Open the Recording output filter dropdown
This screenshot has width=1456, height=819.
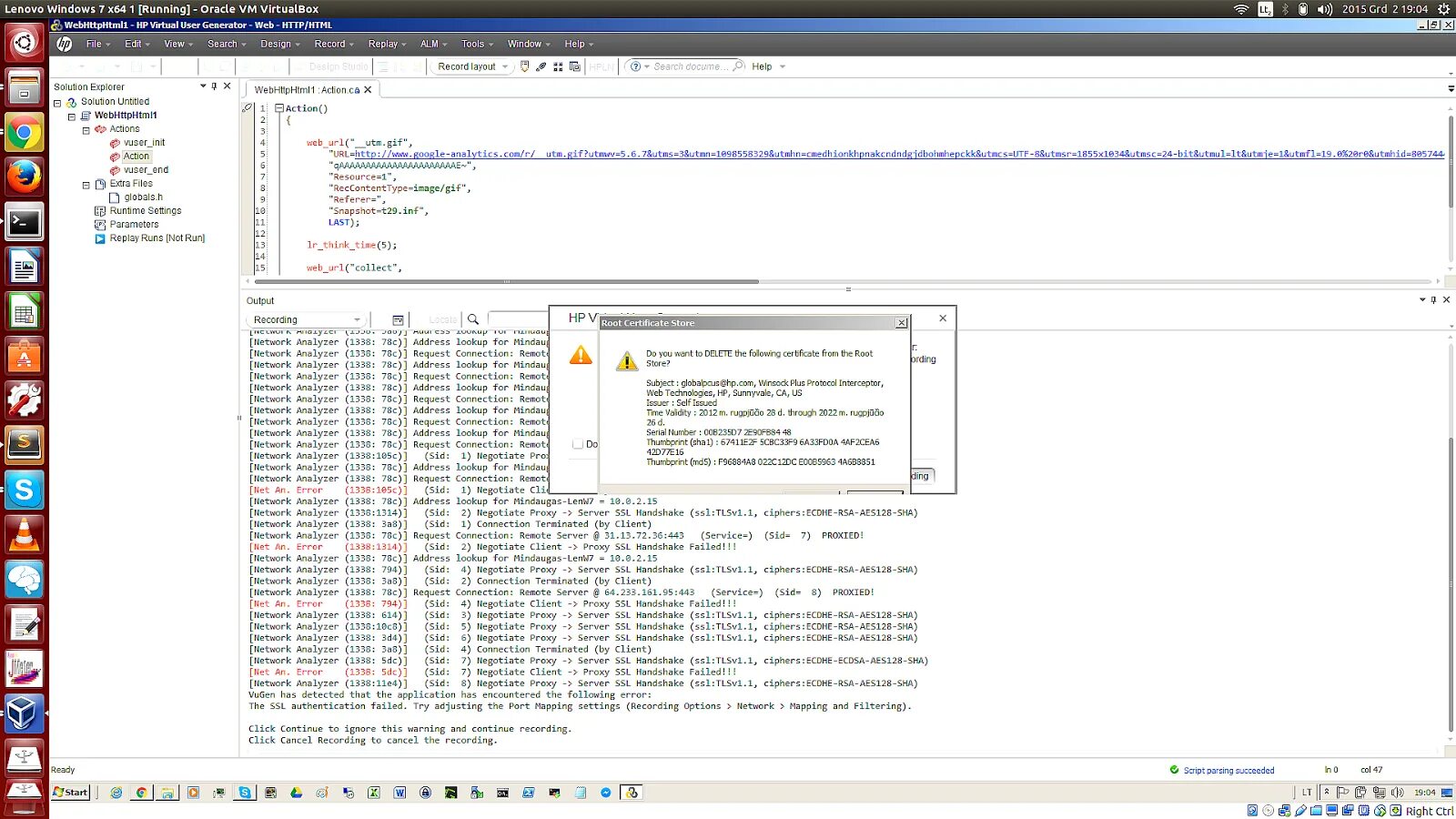305,319
